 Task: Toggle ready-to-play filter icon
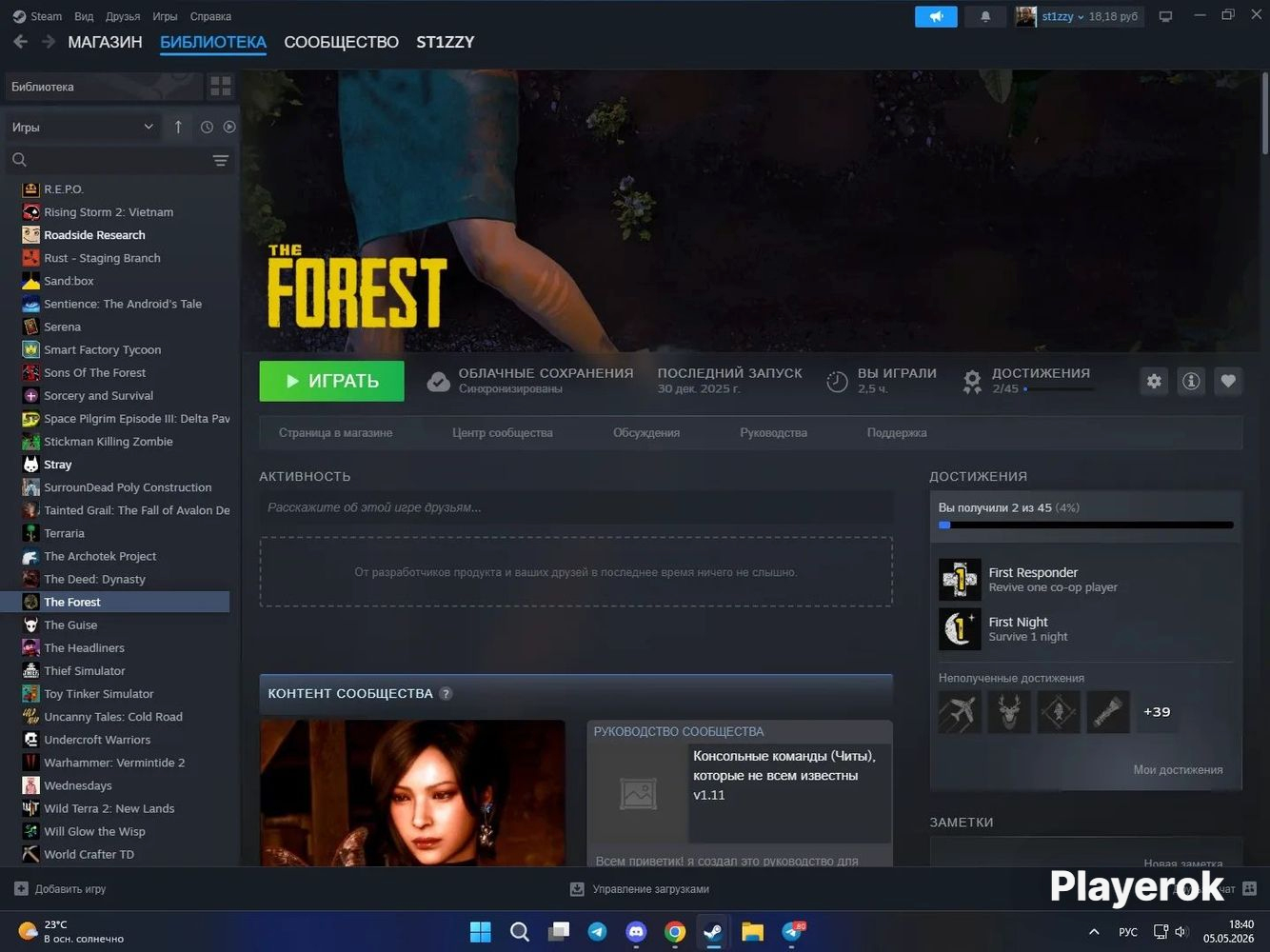229,127
